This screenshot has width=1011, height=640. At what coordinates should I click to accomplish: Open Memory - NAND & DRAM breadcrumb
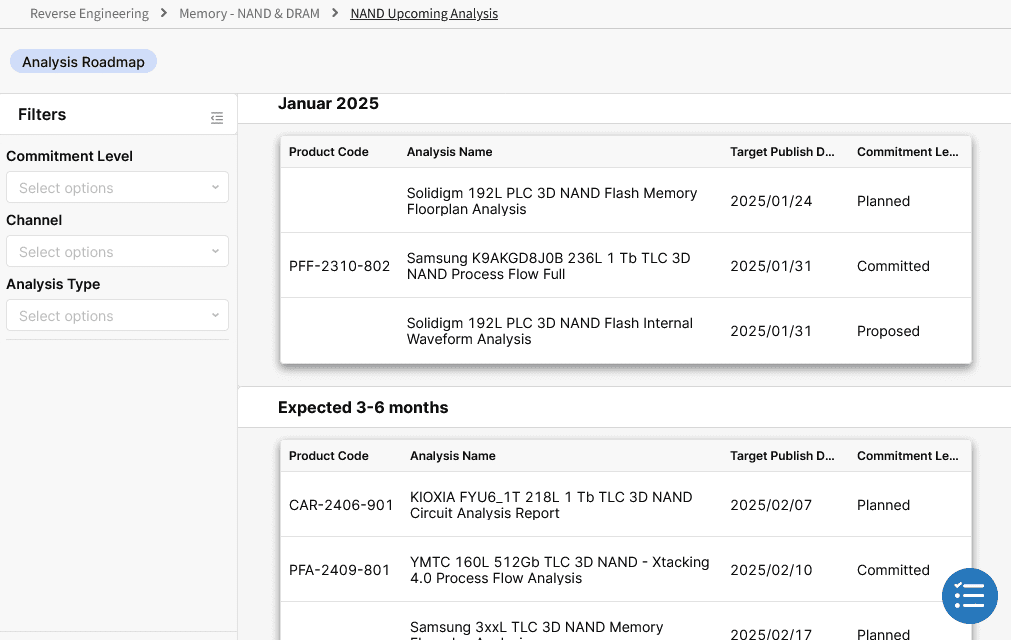(x=250, y=14)
